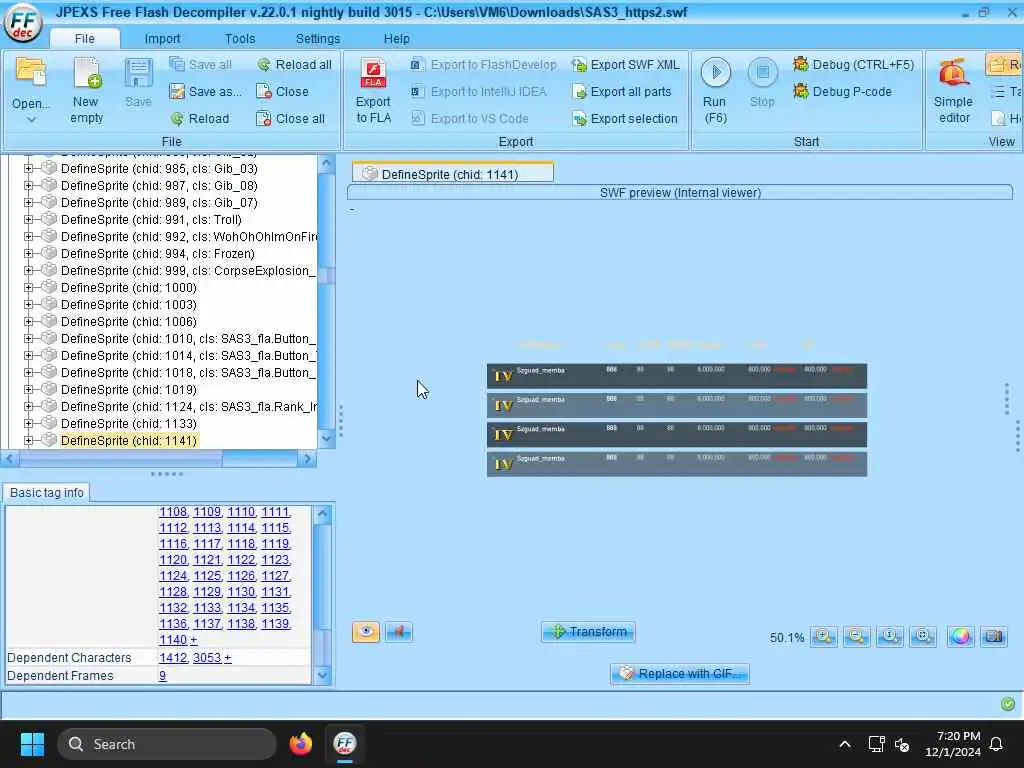
Task: Click Export all parts
Action: pos(621,91)
